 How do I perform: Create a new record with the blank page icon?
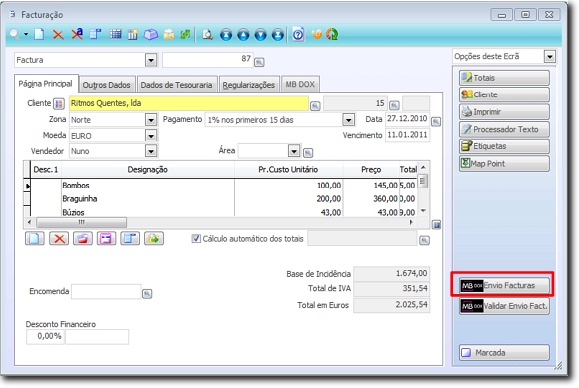39,34
